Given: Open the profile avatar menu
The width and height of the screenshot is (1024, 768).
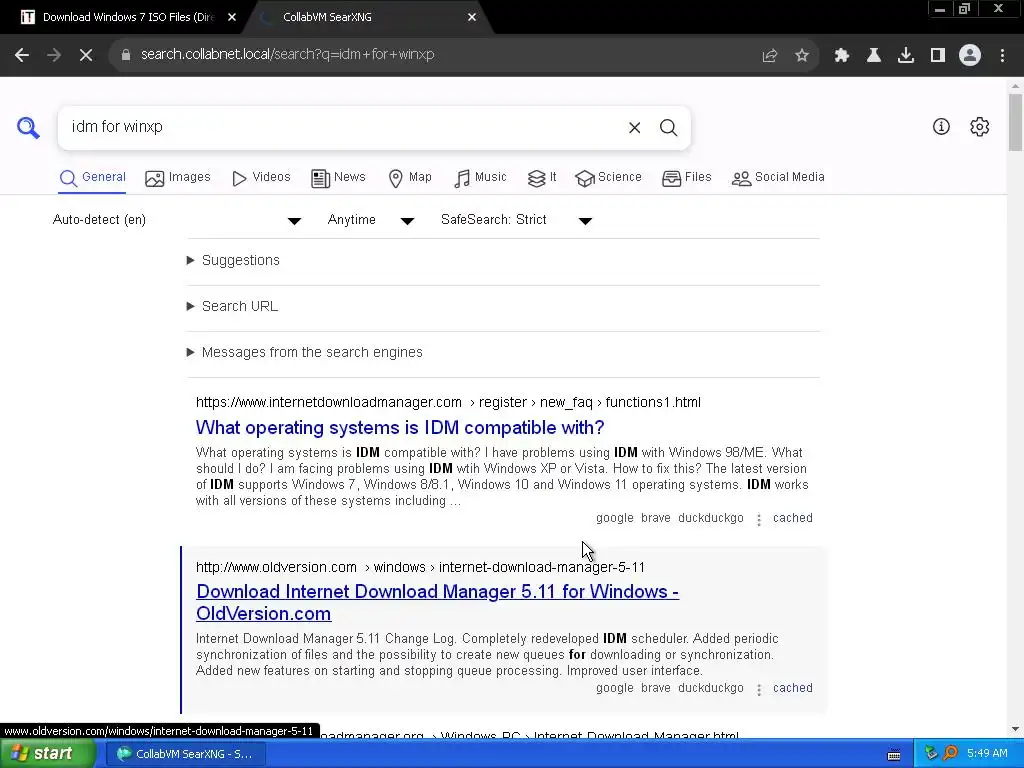Looking at the screenshot, I should tap(970, 56).
